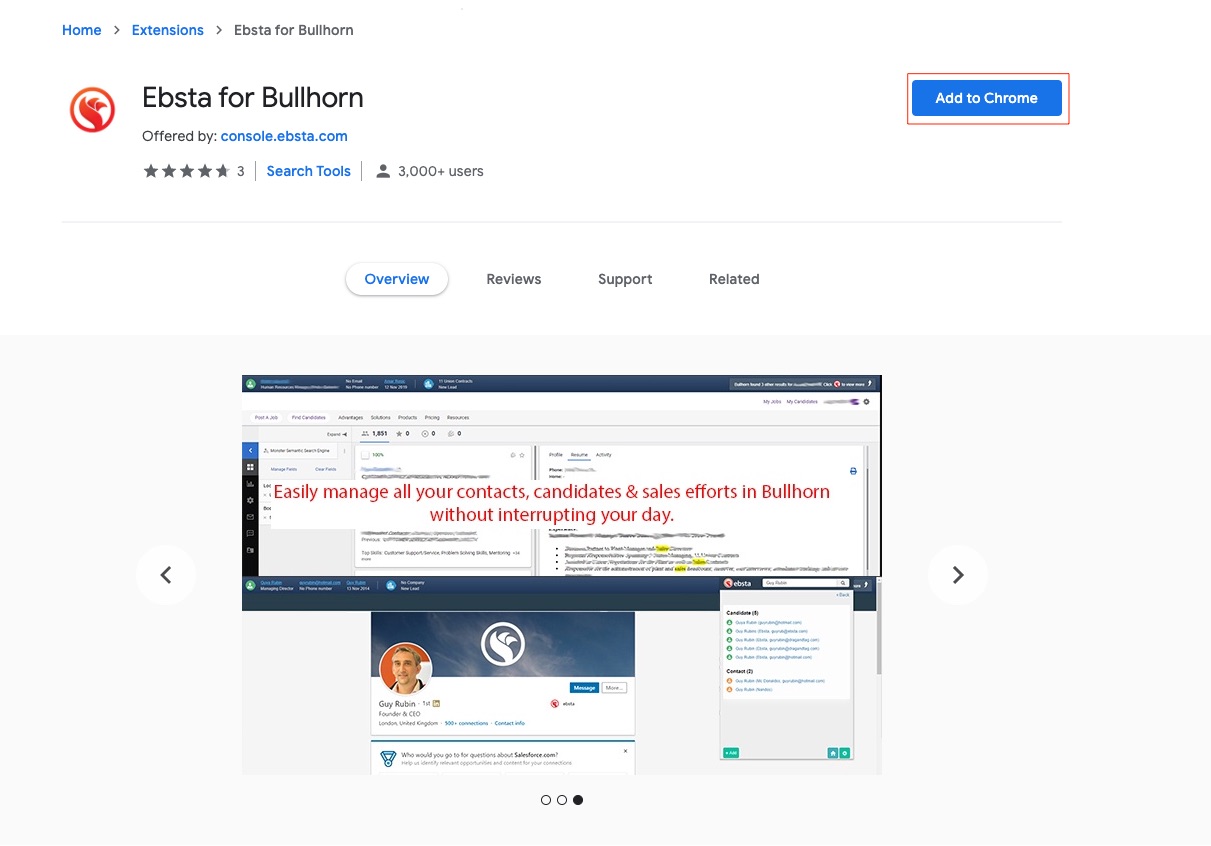1211x846 pixels.
Task: Click the users person icon
Action: click(x=383, y=171)
